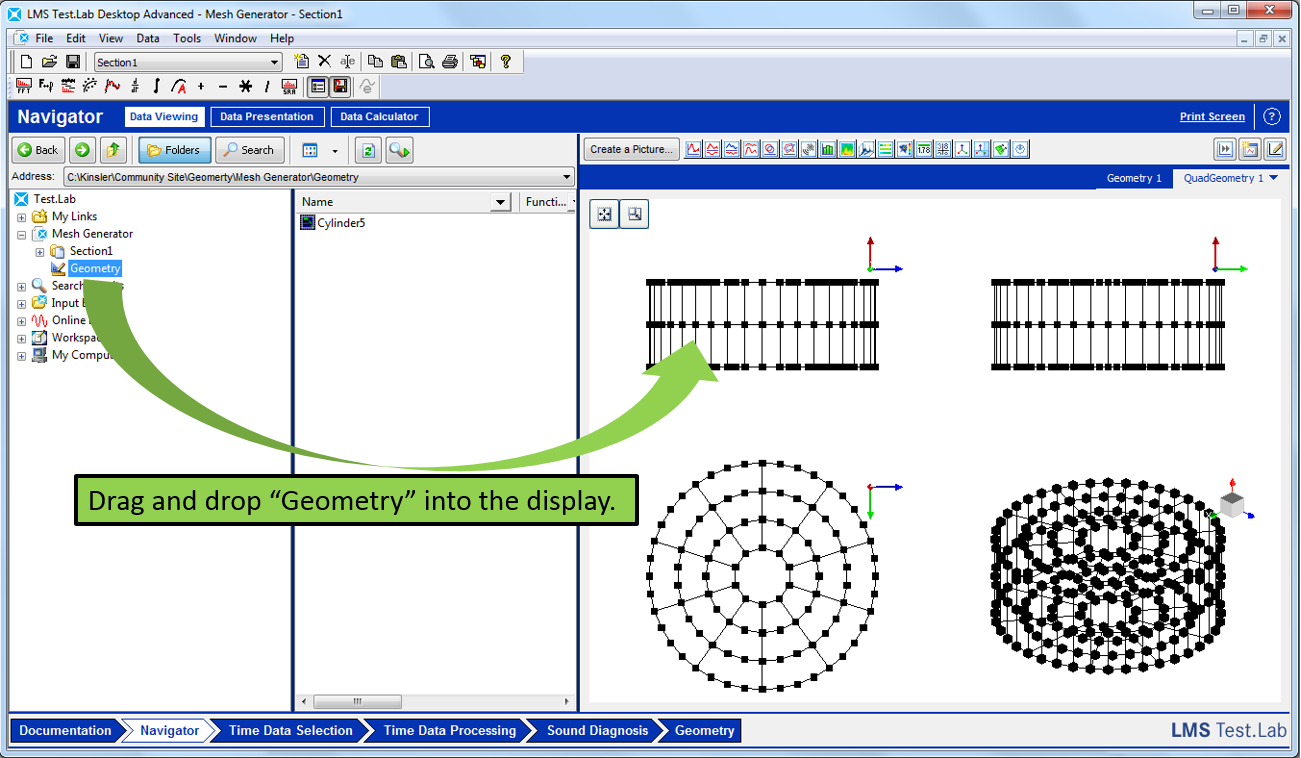Screen dimensions: 1301x758
Task: Click the pencil edit icon at display top right
Action: pos(1275,150)
